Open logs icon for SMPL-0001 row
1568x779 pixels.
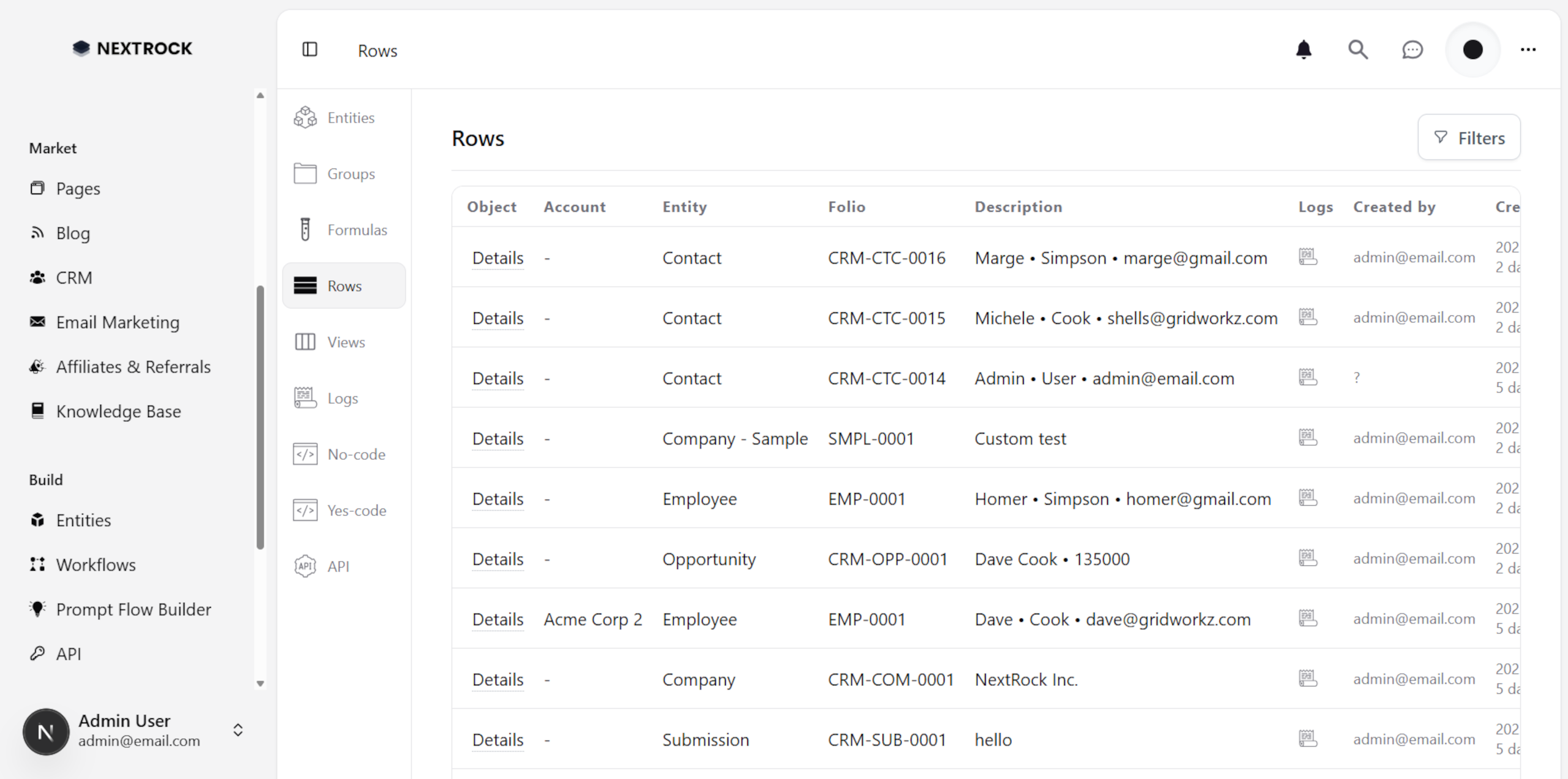point(1308,437)
